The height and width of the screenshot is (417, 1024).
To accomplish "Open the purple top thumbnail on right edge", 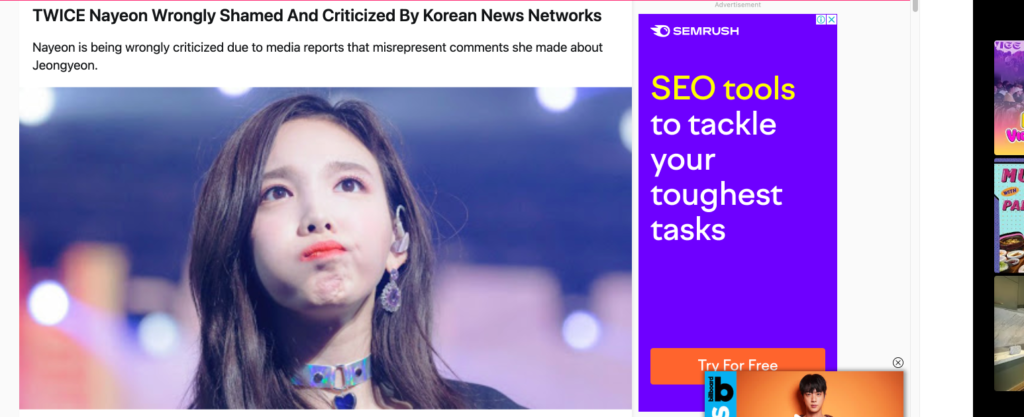I will pyautogui.click(x=1009, y=98).
